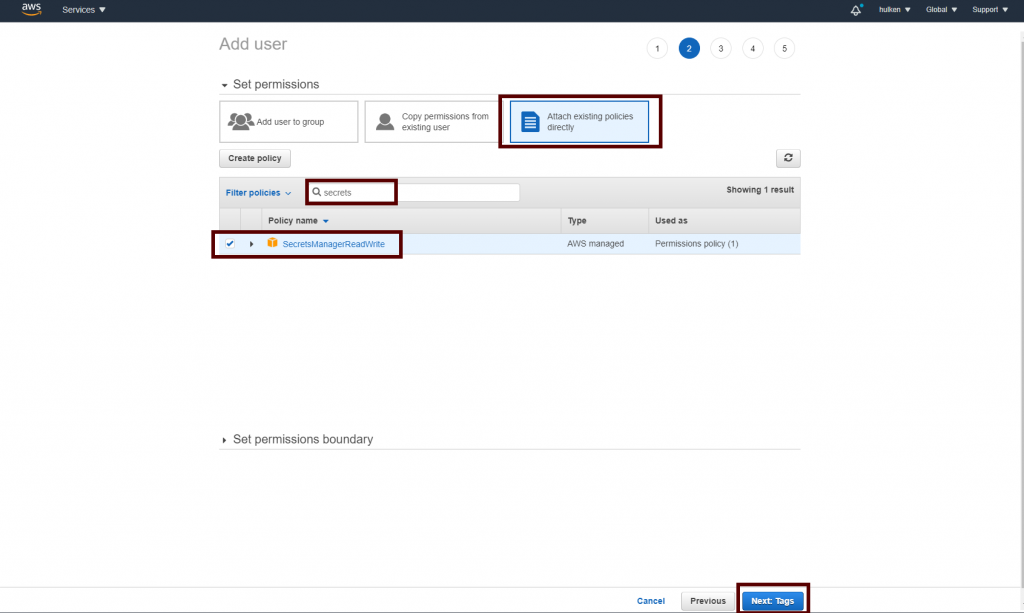Expand the SecretsManagerReadWrite policy row details

click(x=251, y=244)
